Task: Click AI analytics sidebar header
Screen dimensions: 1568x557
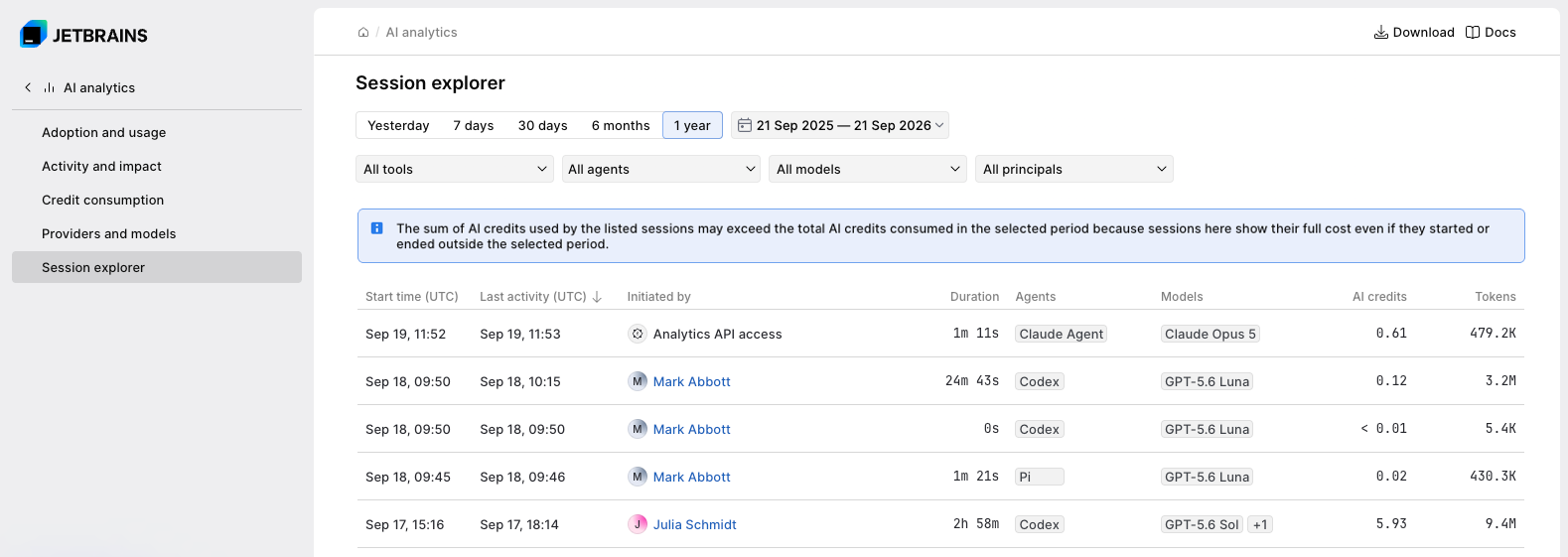Action: [x=99, y=87]
